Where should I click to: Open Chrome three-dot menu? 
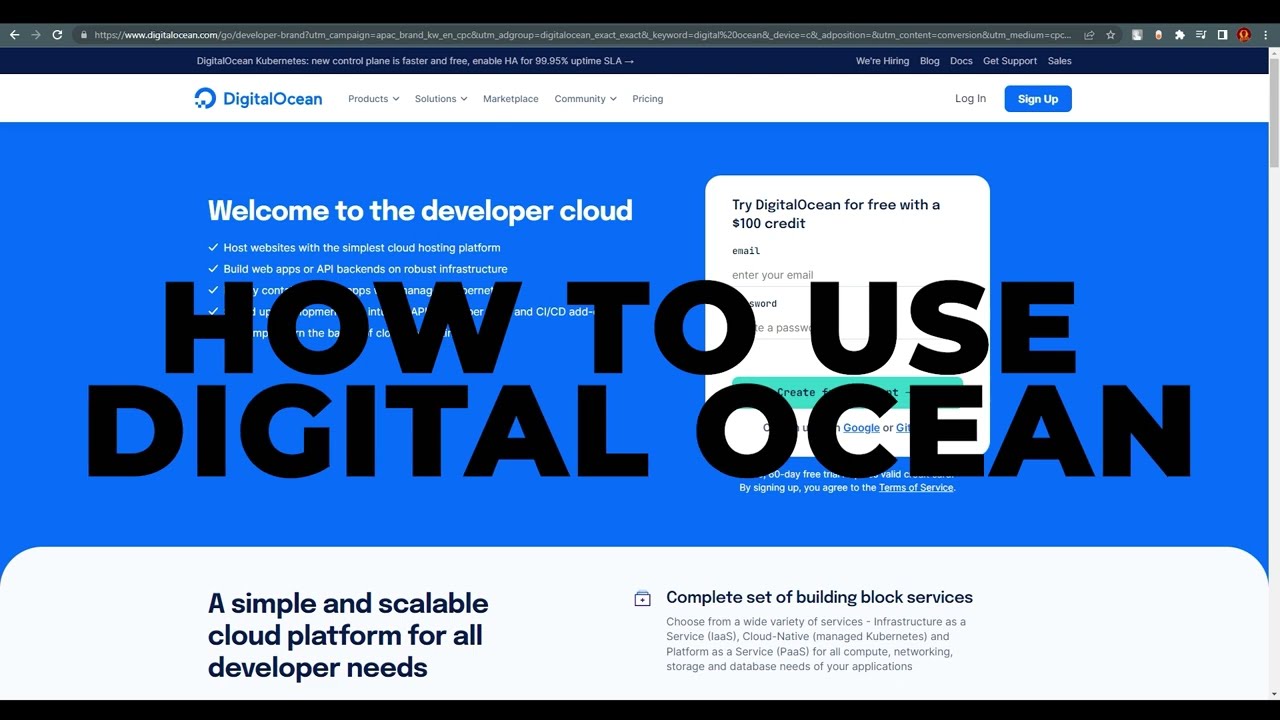[1265, 35]
